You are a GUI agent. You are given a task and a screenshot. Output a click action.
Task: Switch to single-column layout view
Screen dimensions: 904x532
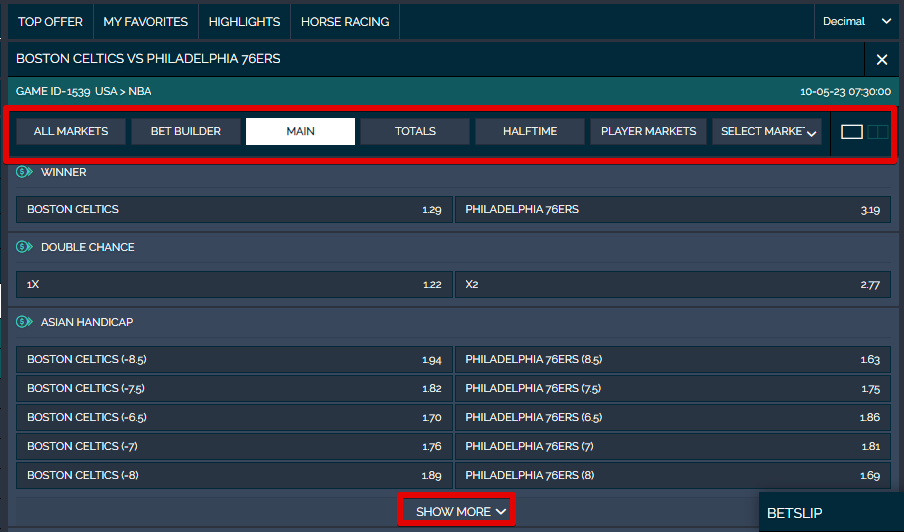coord(852,132)
